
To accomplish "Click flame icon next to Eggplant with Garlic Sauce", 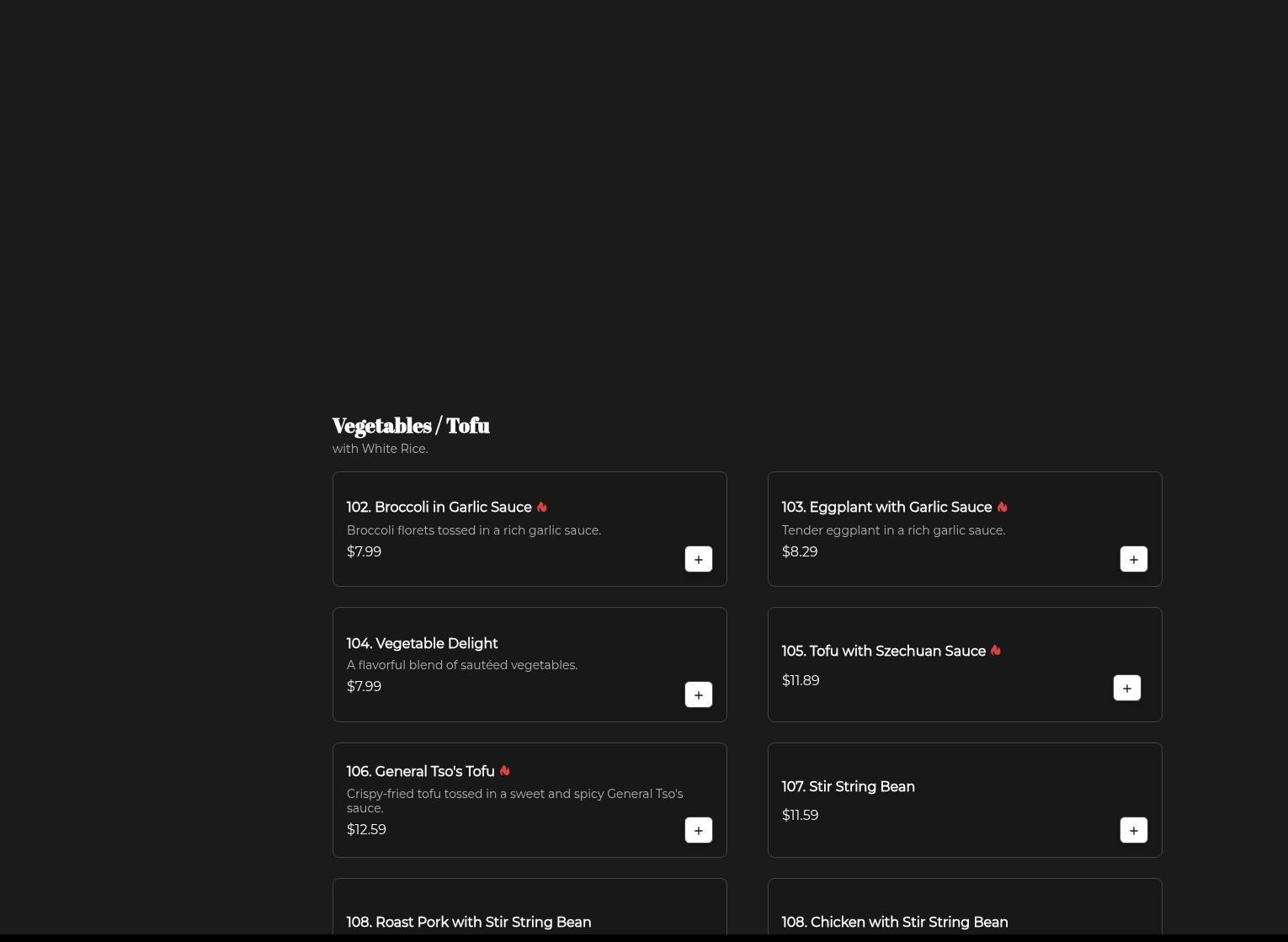I will point(1002,508).
